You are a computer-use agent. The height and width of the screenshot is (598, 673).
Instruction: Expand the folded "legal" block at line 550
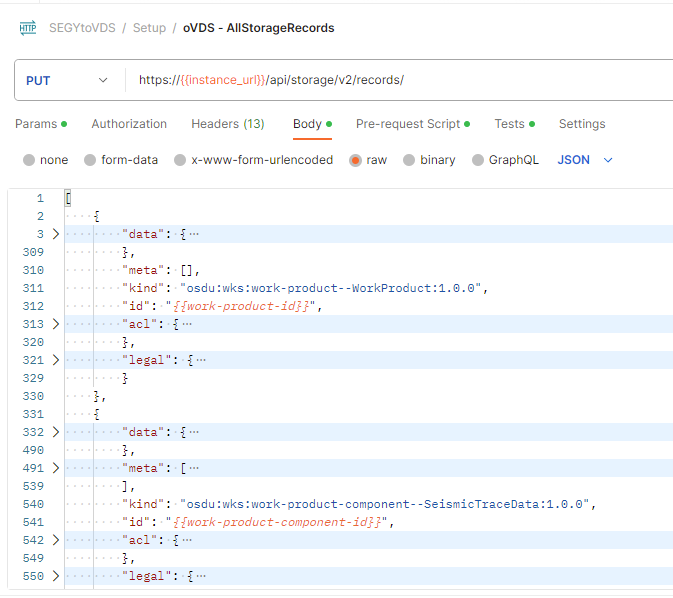(x=56, y=576)
